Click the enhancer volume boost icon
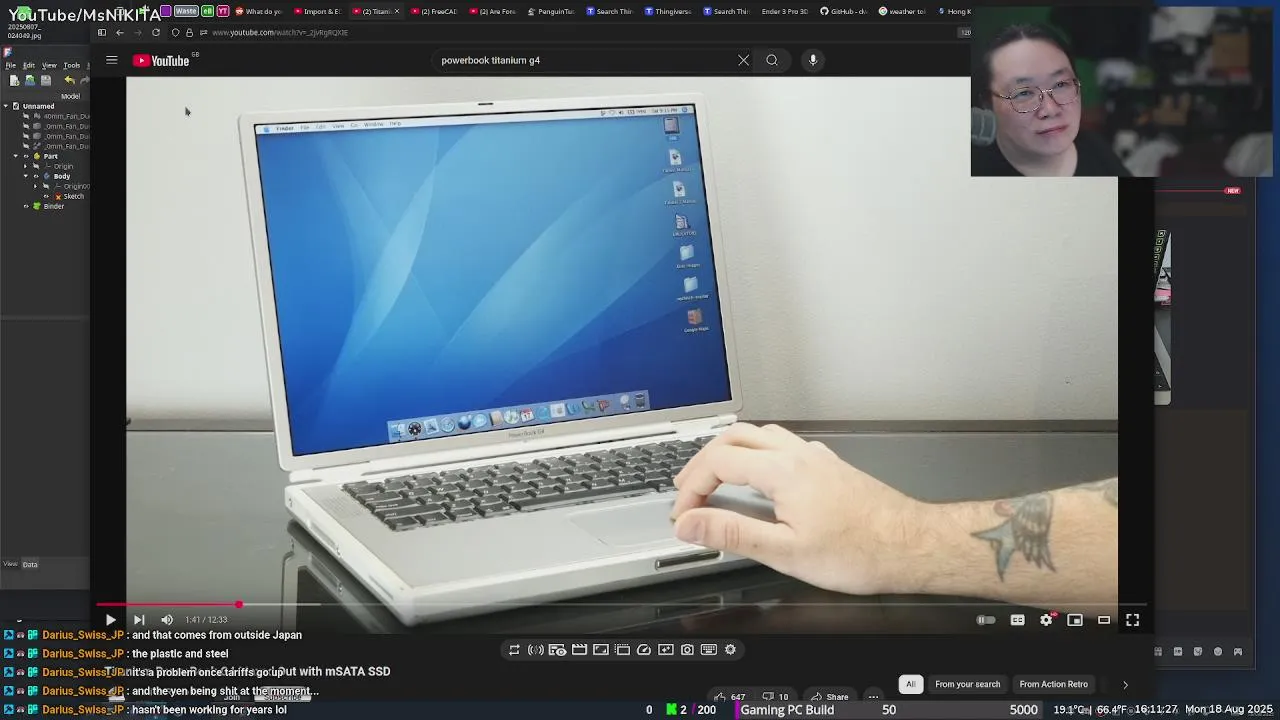1280x720 pixels. click(536, 650)
